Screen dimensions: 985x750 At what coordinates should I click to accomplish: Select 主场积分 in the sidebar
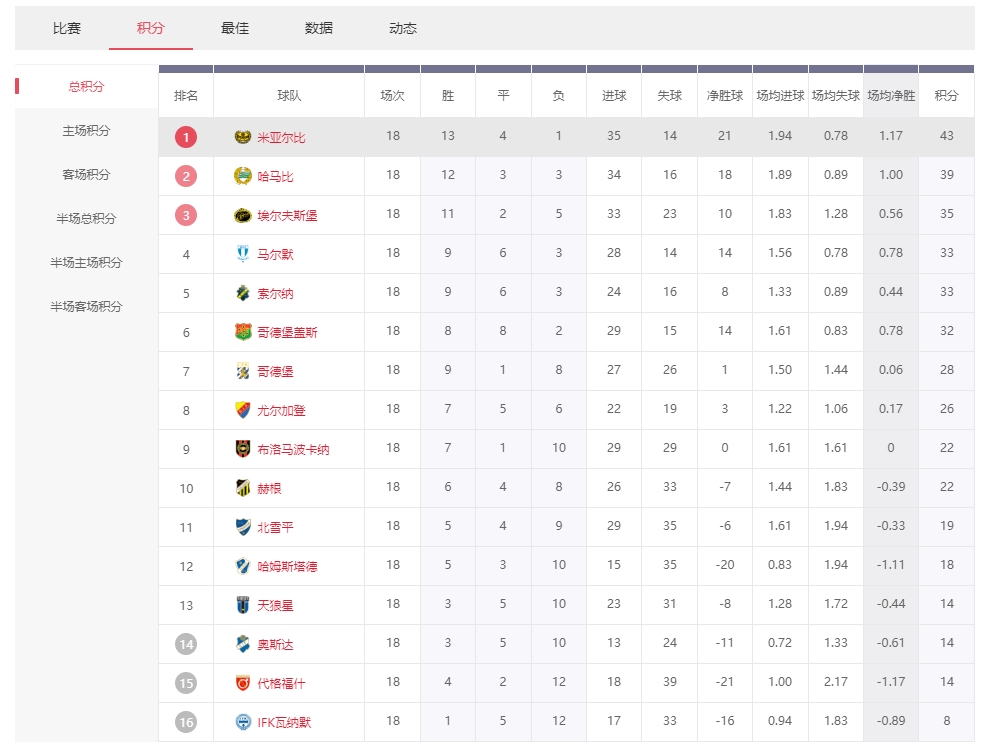pos(86,131)
